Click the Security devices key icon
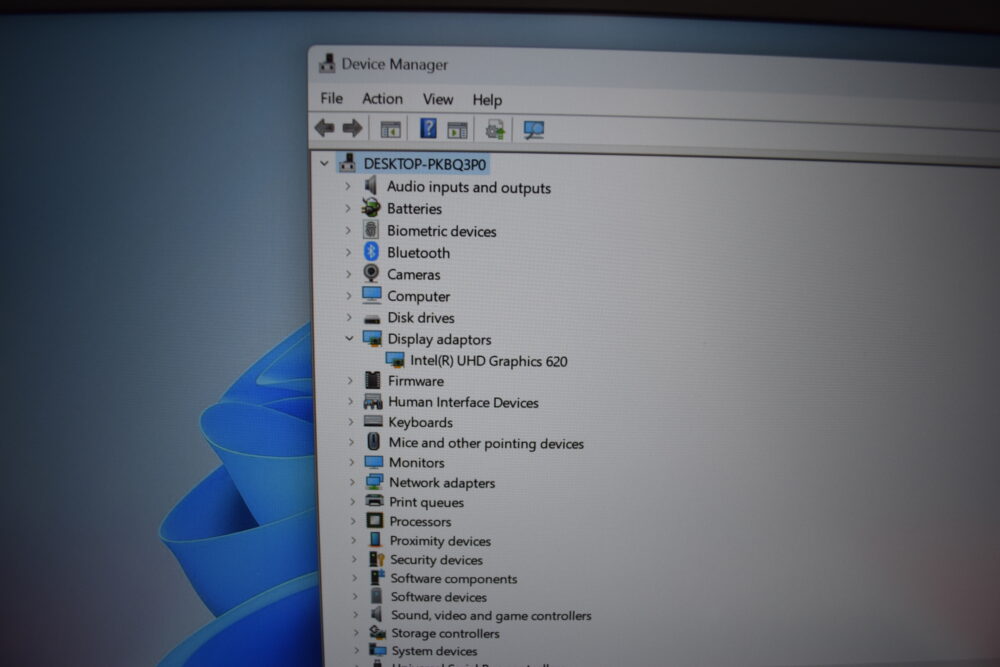 377,559
